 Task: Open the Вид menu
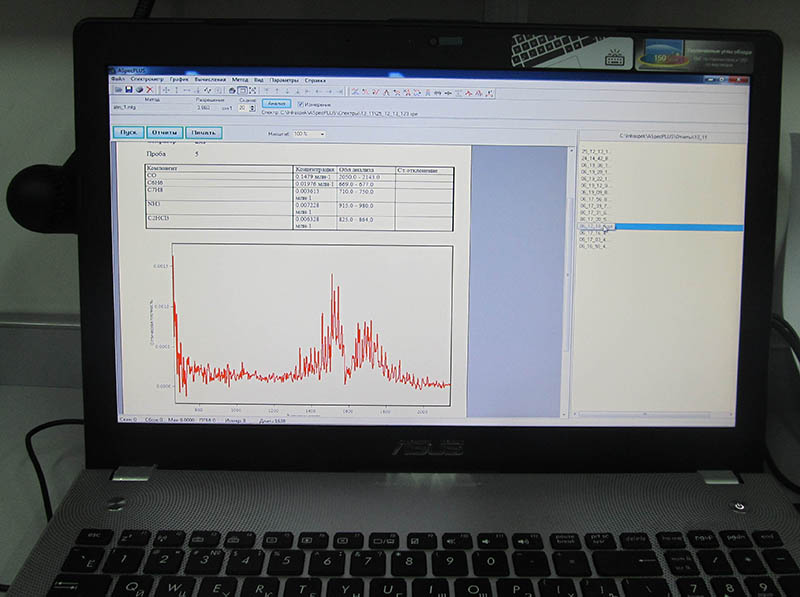pyautogui.click(x=259, y=80)
